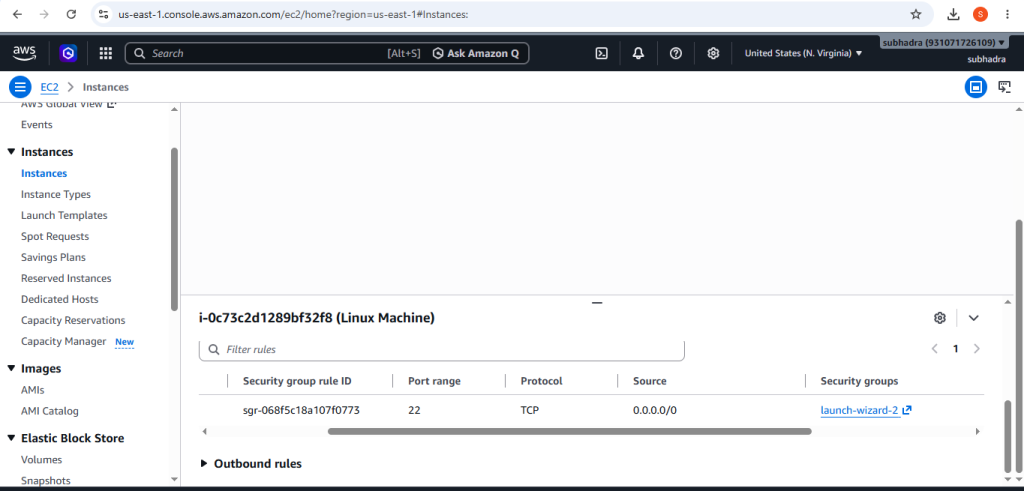Go to previous rules page arrow
Image resolution: width=1024 pixels, height=491 pixels.
point(935,349)
